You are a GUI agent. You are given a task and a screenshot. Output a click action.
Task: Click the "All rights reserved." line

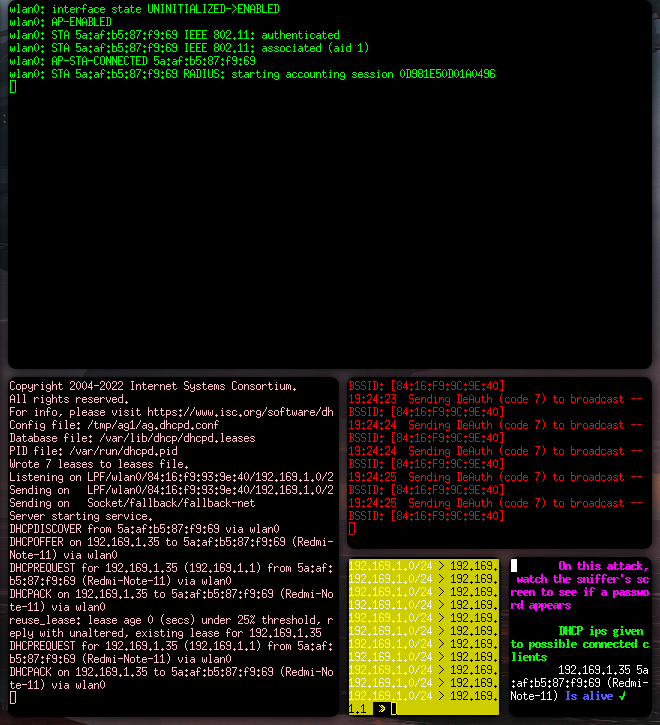pos(69,399)
